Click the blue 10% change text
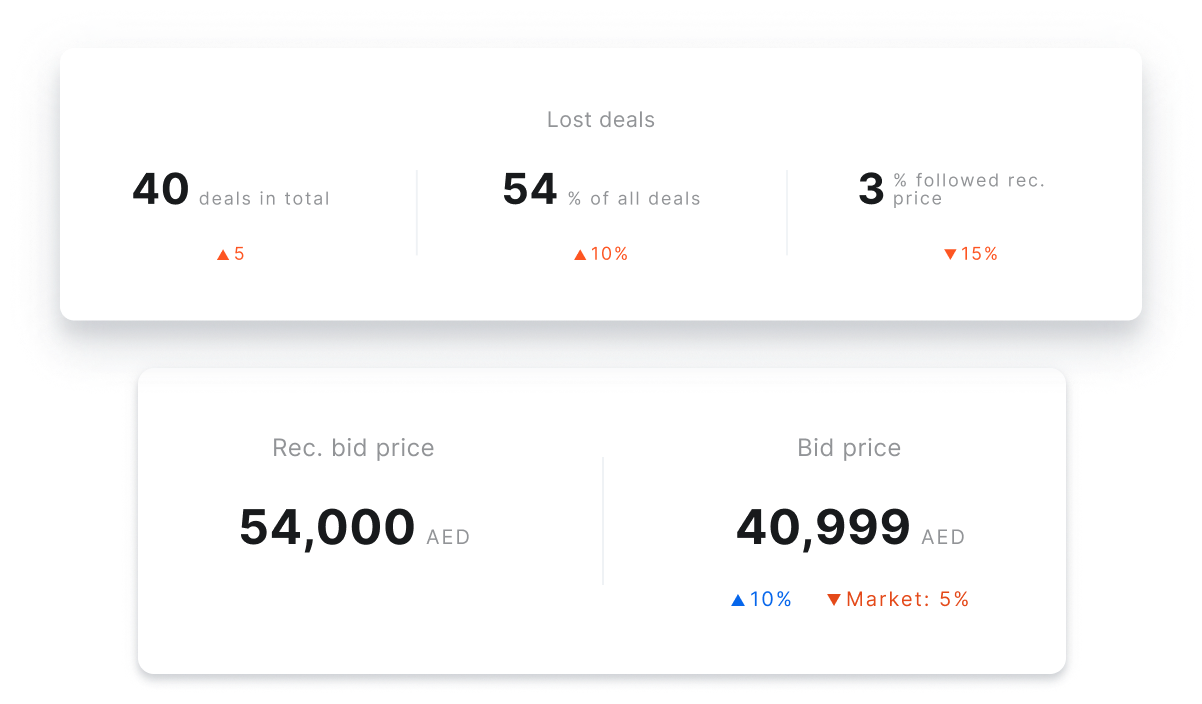The height and width of the screenshot is (704, 1202). [x=771, y=600]
